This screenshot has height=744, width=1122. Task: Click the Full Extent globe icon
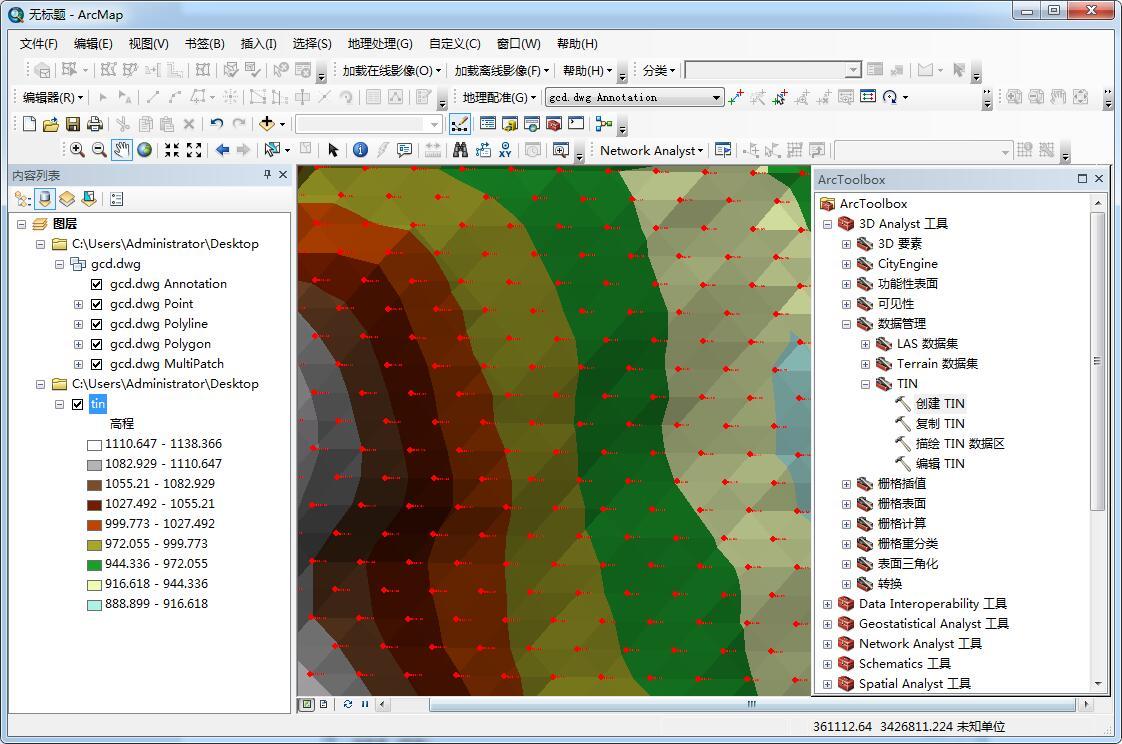click(x=145, y=150)
